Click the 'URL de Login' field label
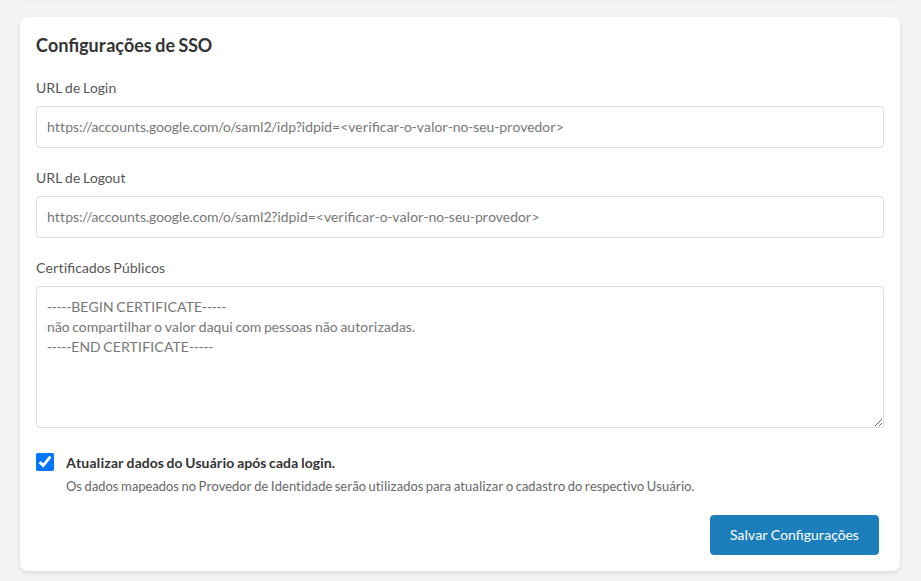 click(x=76, y=88)
